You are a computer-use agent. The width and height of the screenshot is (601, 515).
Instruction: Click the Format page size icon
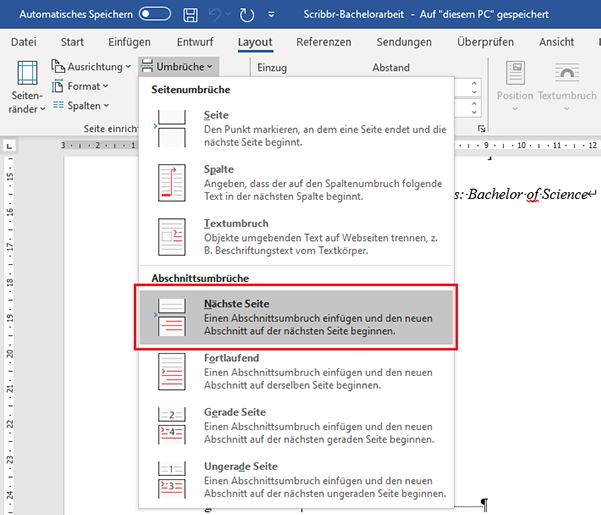[57, 86]
